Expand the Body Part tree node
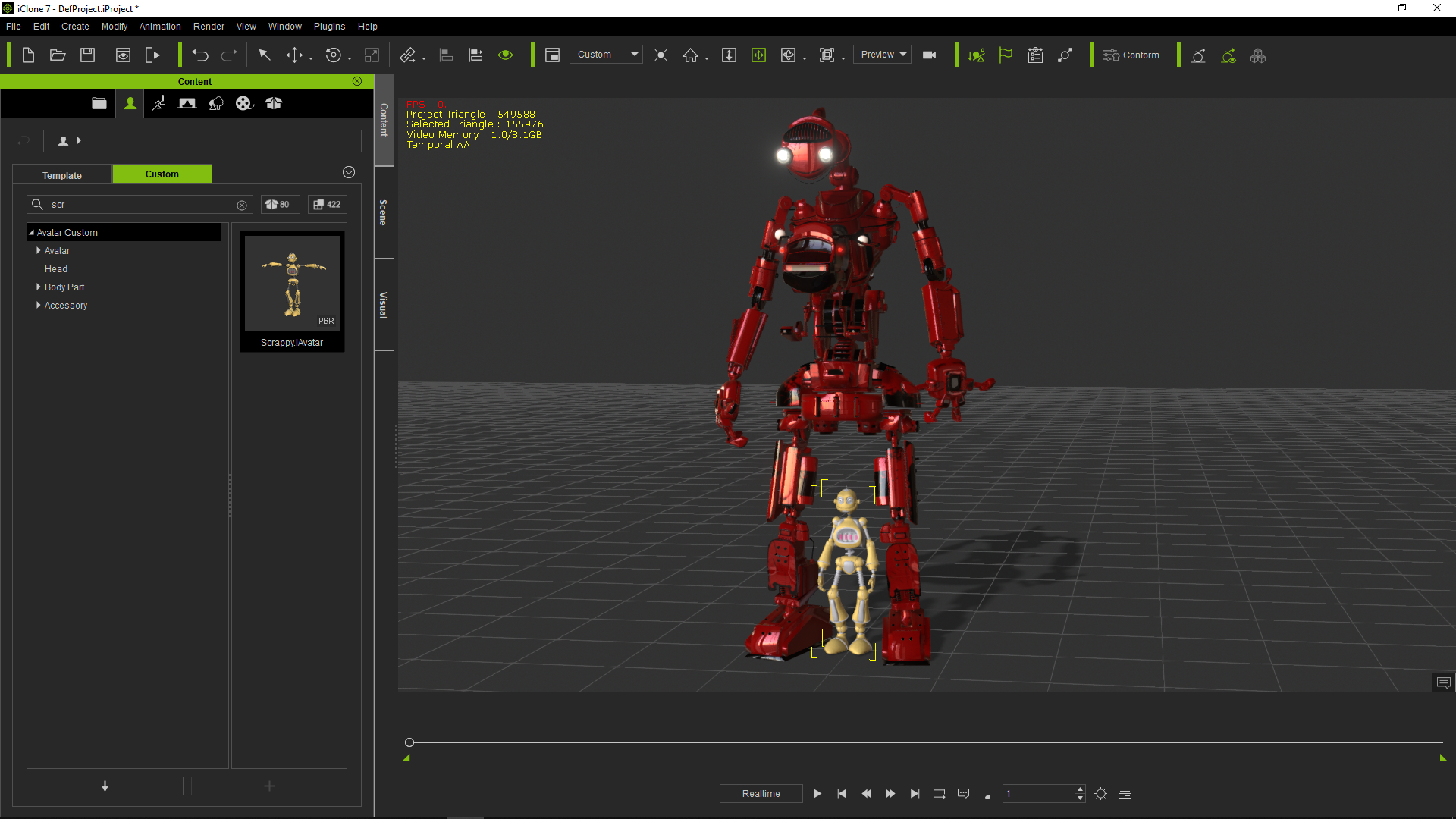Screen dimensions: 1456x819 pos(39,287)
